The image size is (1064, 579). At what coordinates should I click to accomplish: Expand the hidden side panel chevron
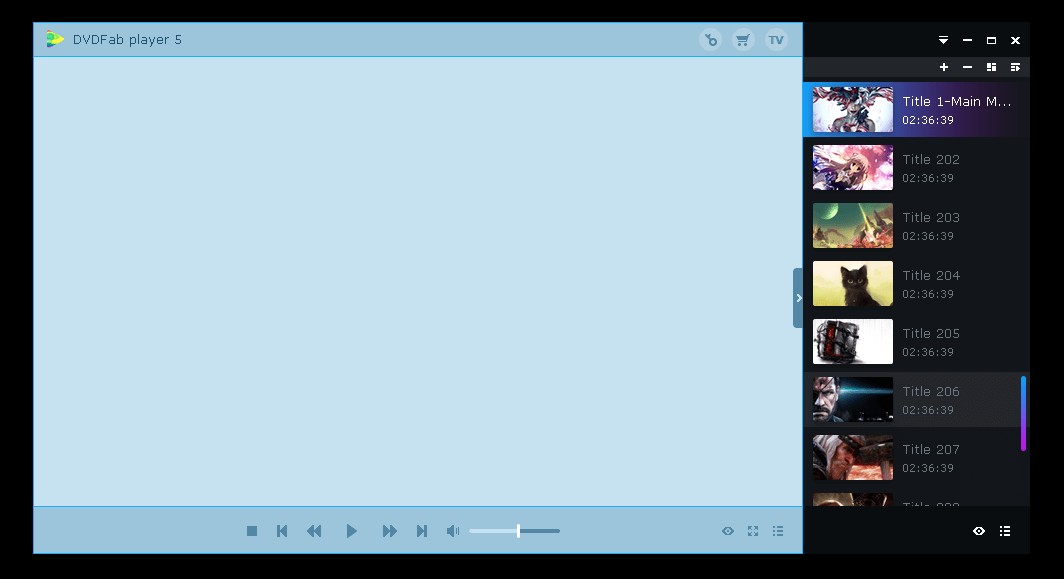[798, 297]
